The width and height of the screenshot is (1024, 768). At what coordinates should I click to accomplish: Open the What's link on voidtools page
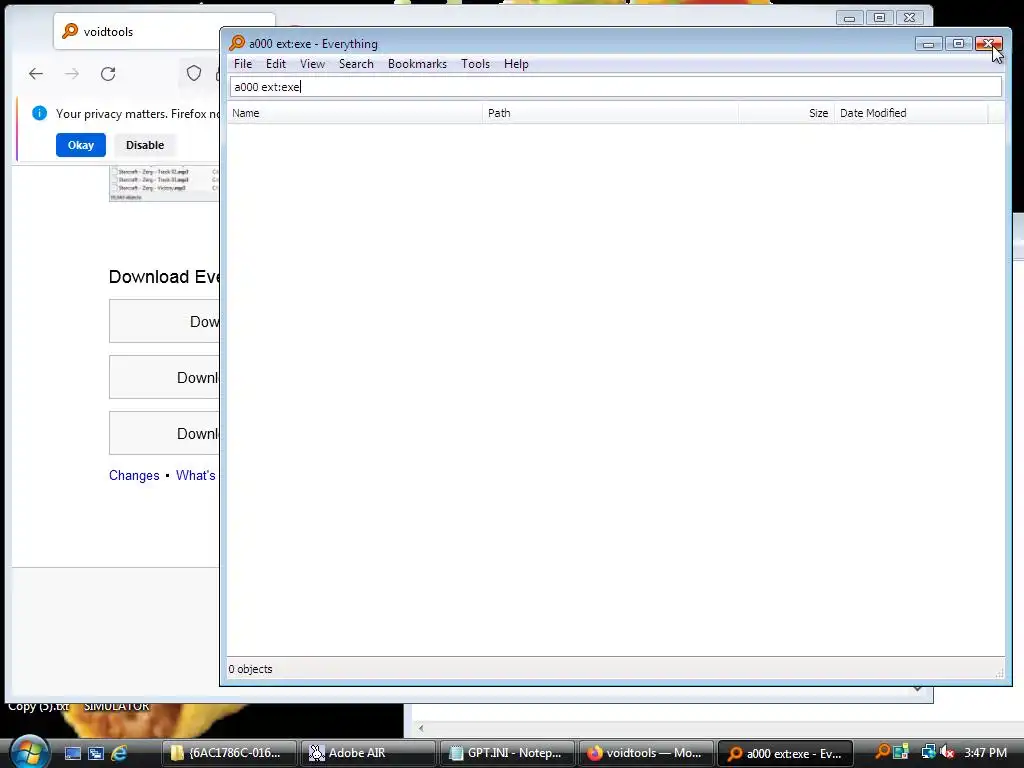tap(196, 475)
